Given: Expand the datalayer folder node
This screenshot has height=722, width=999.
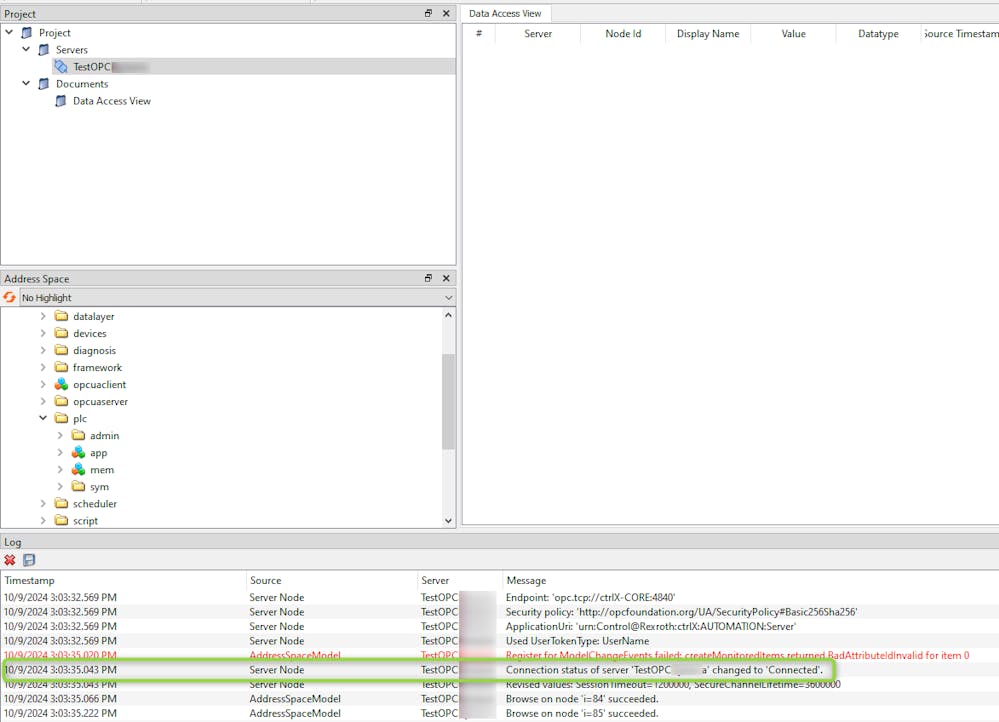Looking at the screenshot, I should (43, 317).
